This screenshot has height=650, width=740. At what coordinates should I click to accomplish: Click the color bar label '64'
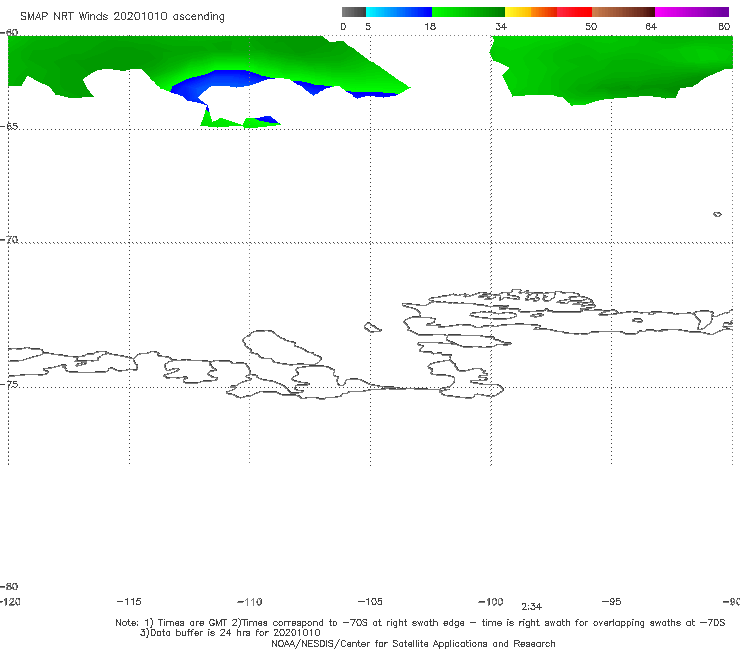click(651, 26)
